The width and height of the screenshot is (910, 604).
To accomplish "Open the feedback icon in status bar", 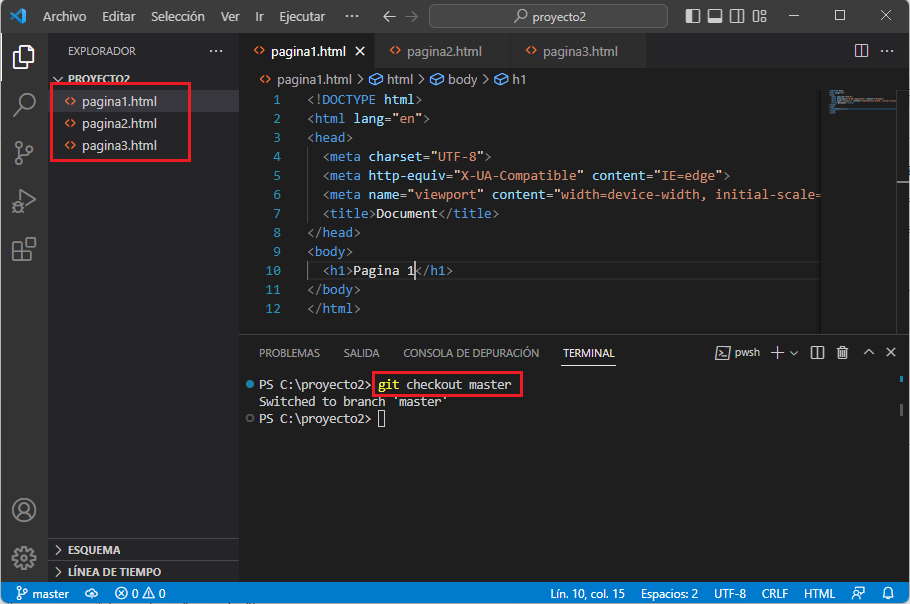I will (858, 593).
